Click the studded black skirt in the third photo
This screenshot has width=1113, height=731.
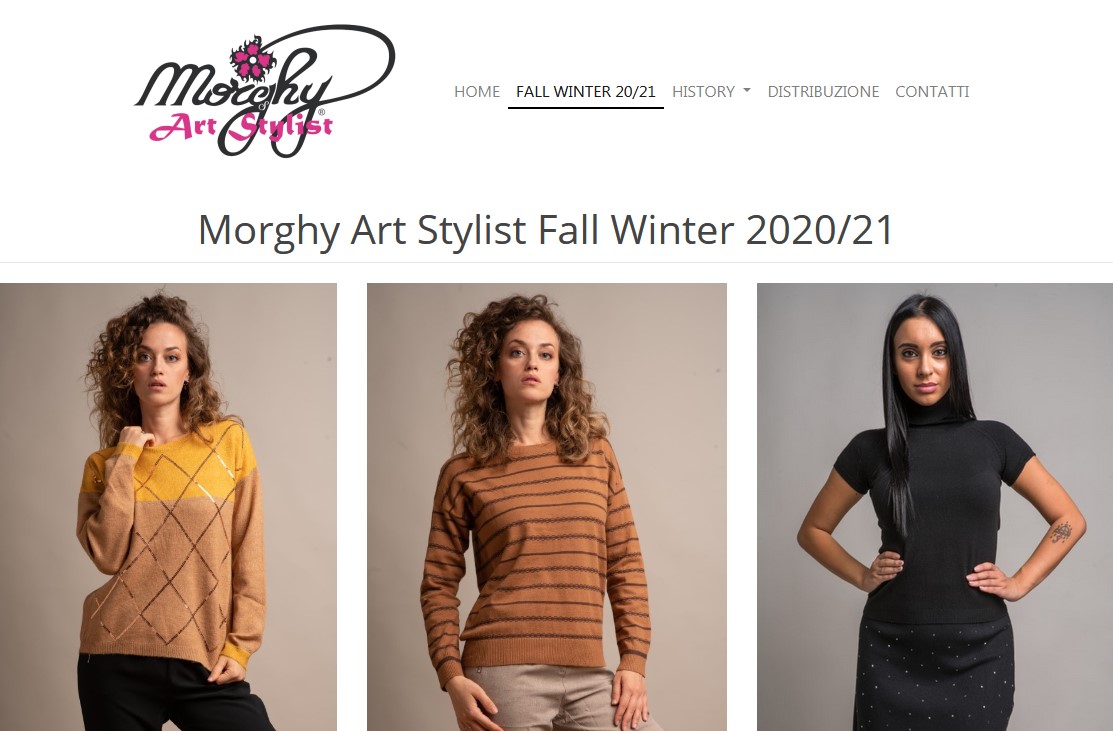point(935,674)
